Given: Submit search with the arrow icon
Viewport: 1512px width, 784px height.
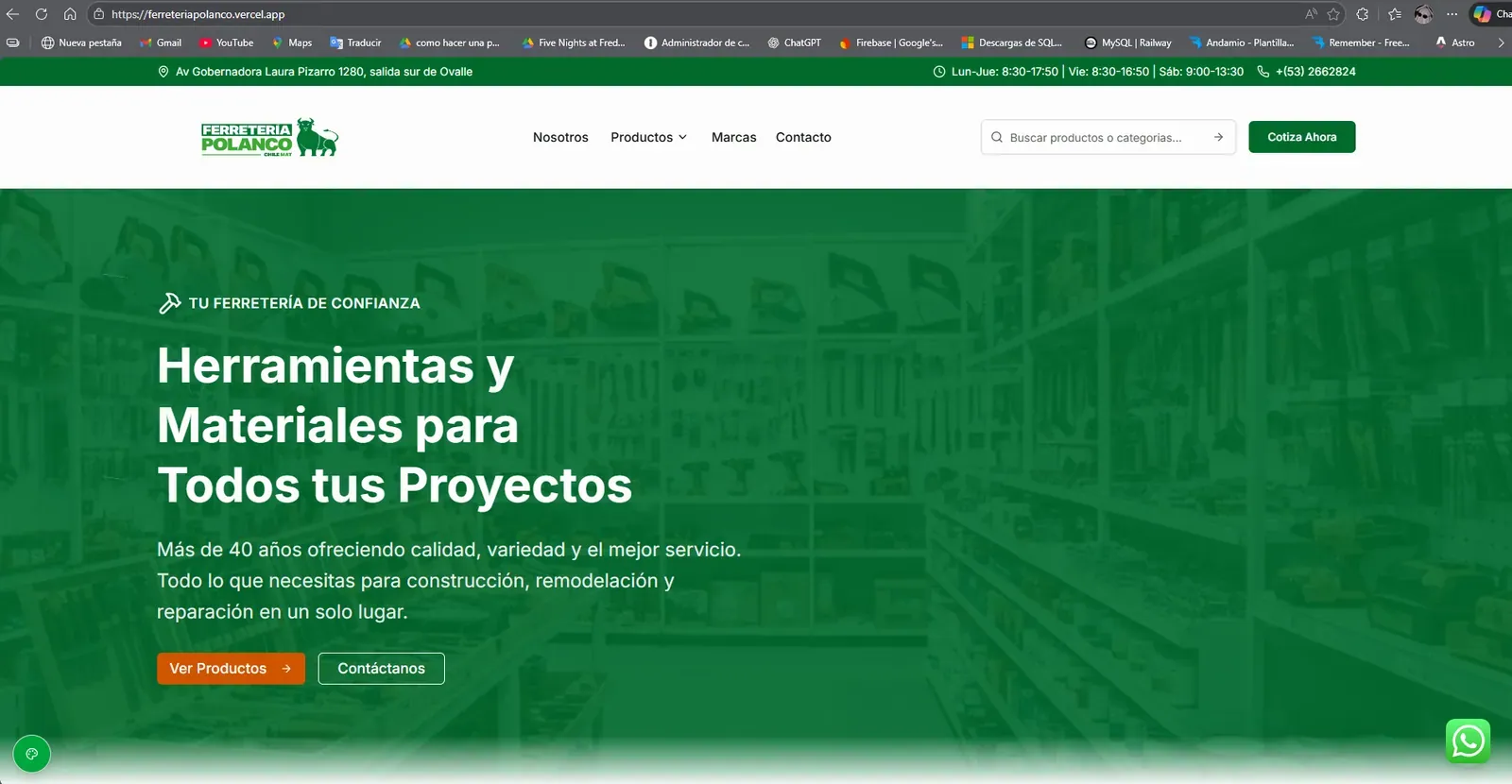Looking at the screenshot, I should [1218, 137].
